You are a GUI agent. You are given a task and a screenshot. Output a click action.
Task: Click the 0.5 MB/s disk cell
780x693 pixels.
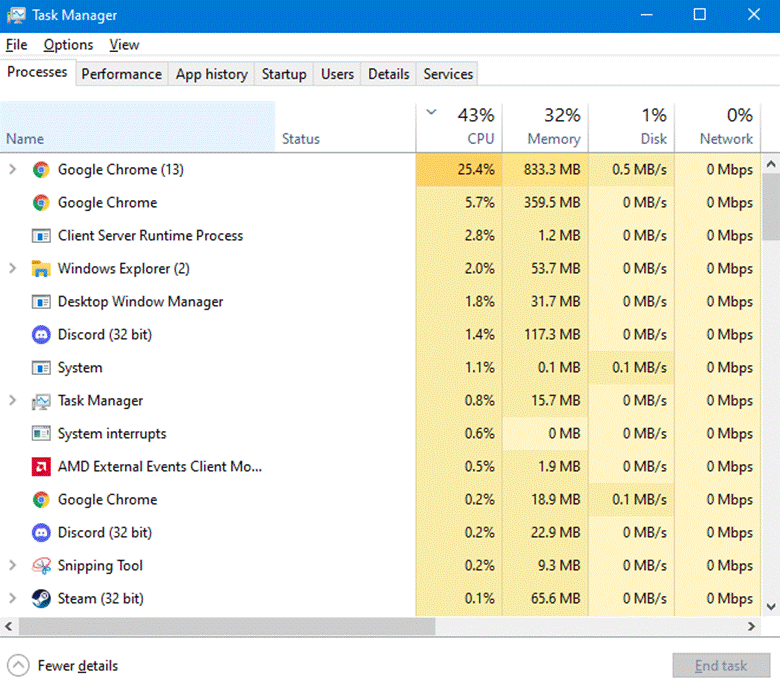click(631, 170)
